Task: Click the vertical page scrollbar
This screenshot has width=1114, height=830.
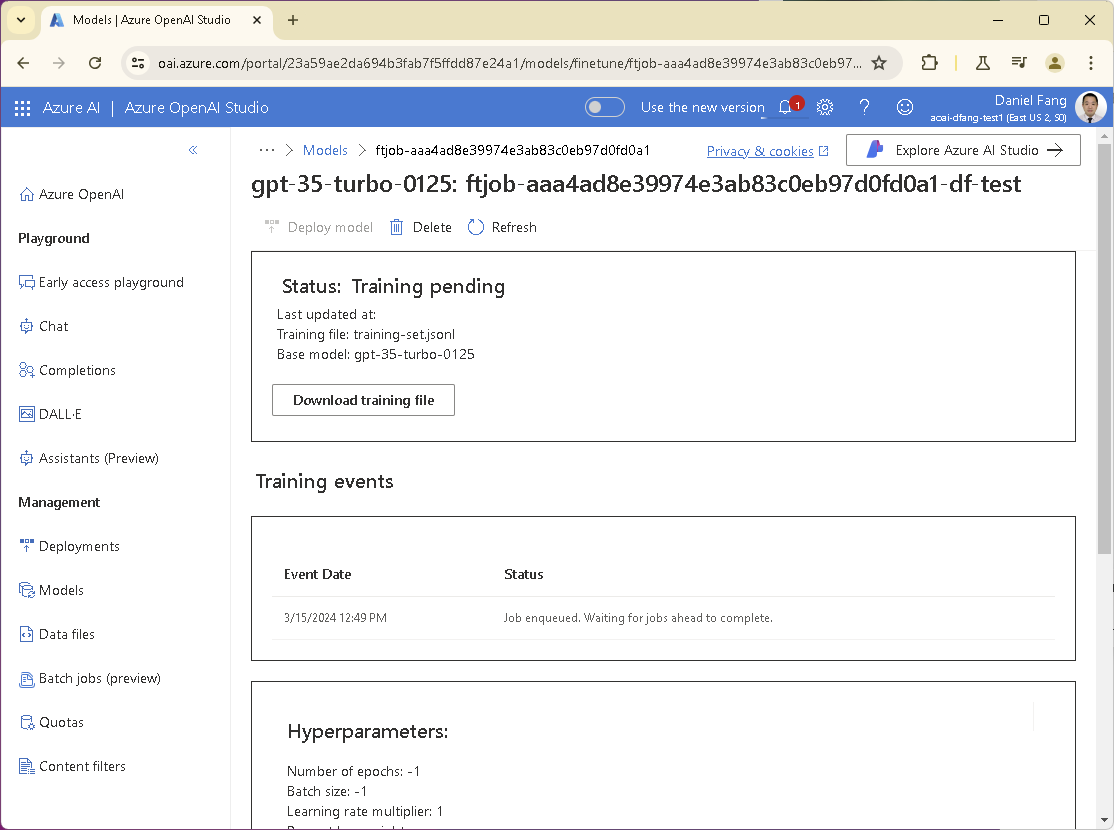Action: click(1104, 348)
